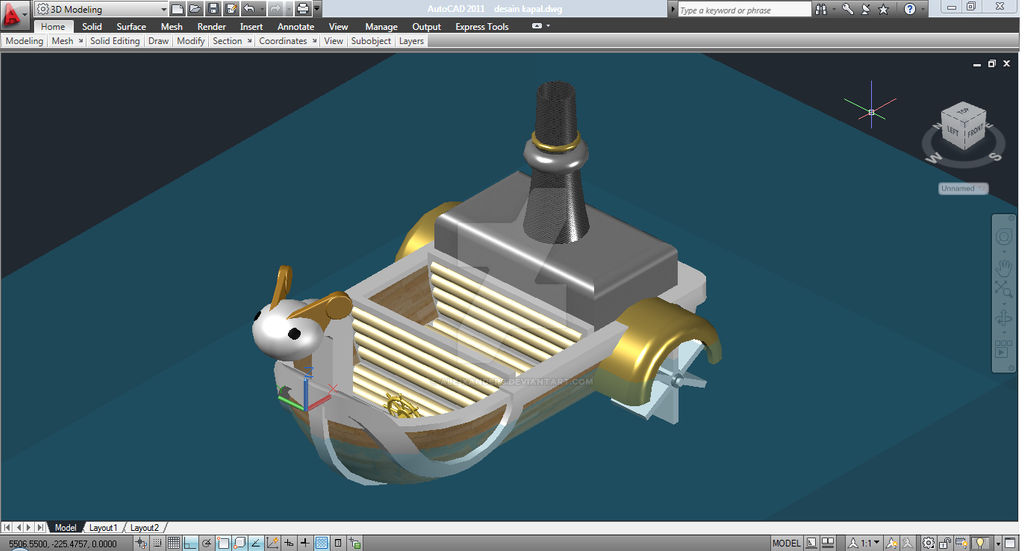
Task: Open the SteeringWheel from the navigation bar
Action: click(1003, 237)
